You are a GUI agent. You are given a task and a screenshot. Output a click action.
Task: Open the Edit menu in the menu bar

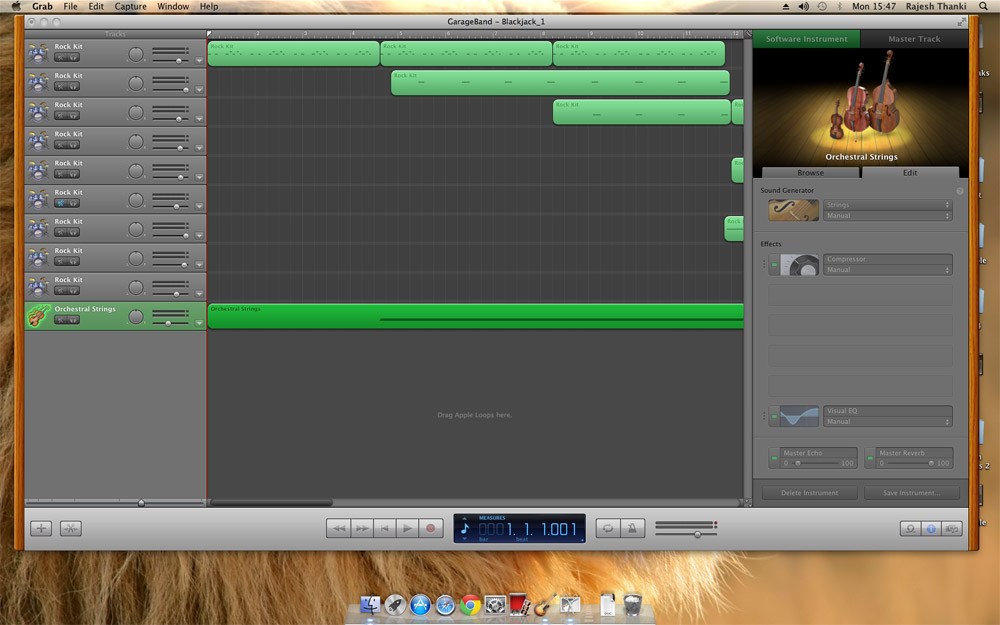click(x=96, y=6)
